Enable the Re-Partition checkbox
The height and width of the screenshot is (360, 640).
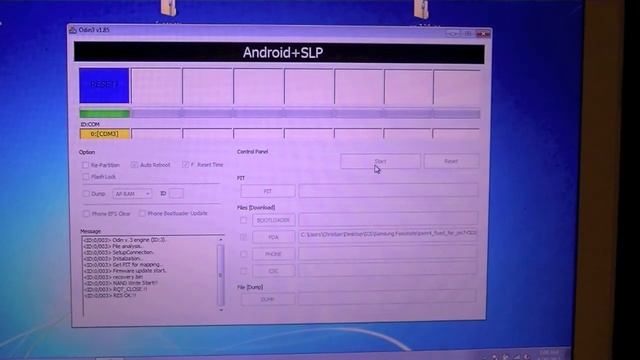85,165
